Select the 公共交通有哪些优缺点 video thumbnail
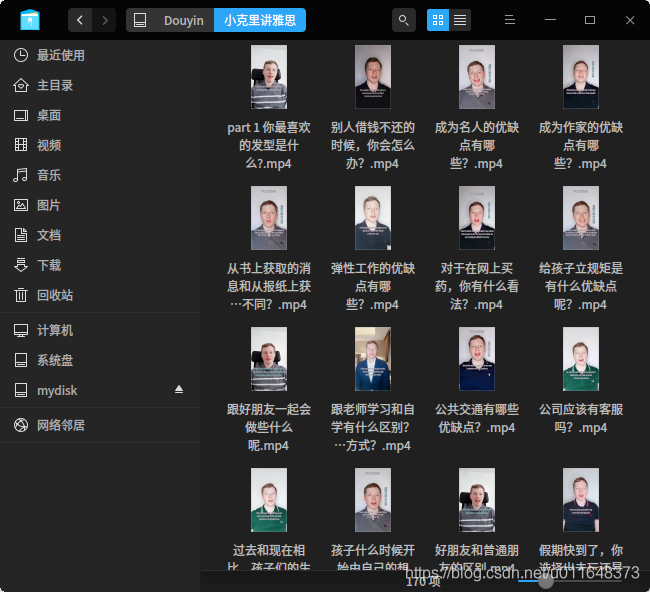 click(x=477, y=359)
